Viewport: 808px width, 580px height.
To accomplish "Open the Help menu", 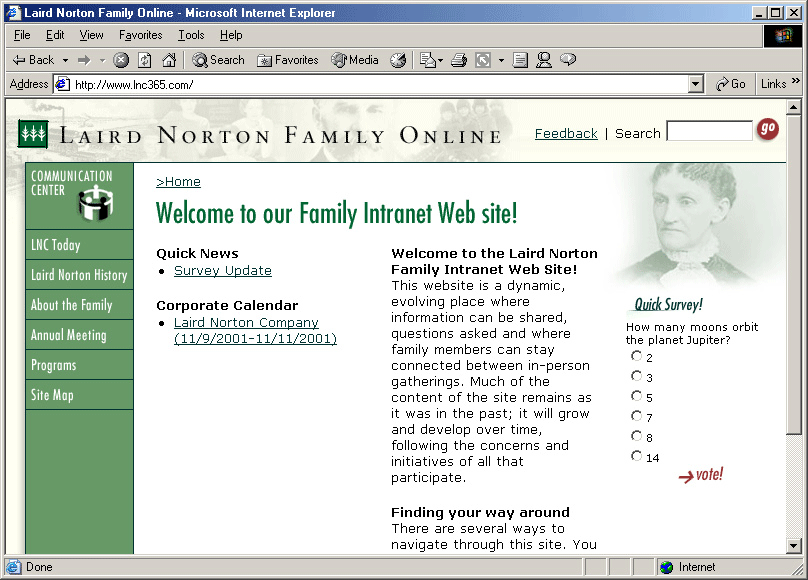I will (231, 35).
